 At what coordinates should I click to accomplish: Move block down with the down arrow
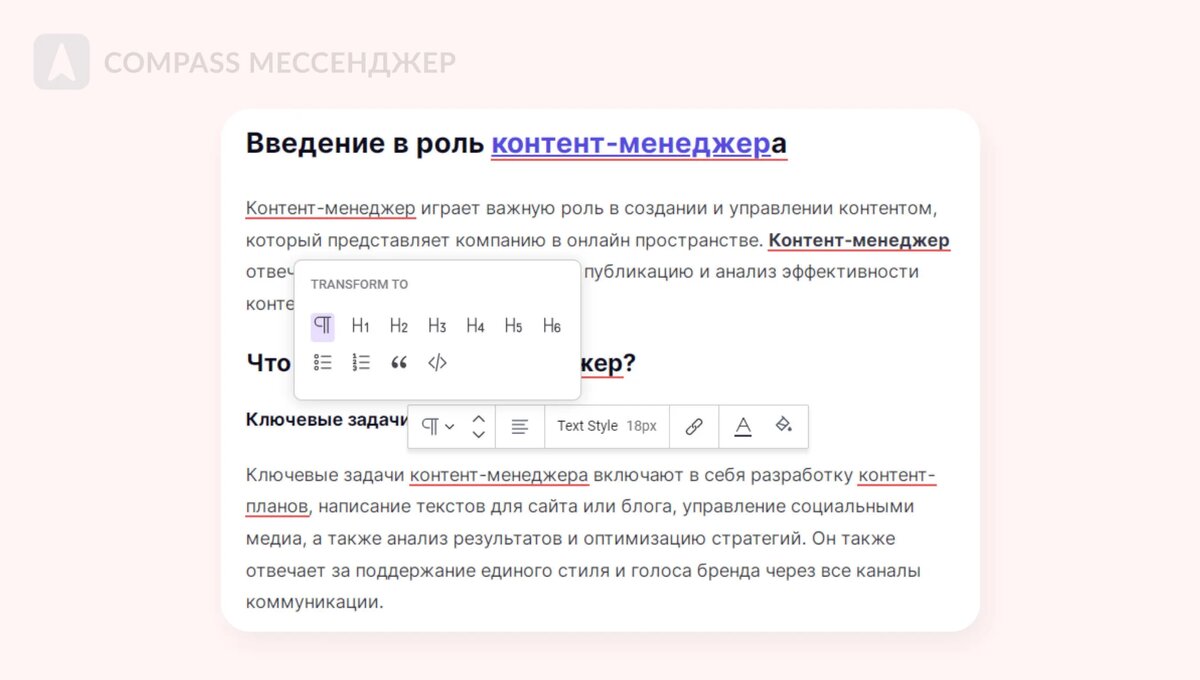(479, 434)
